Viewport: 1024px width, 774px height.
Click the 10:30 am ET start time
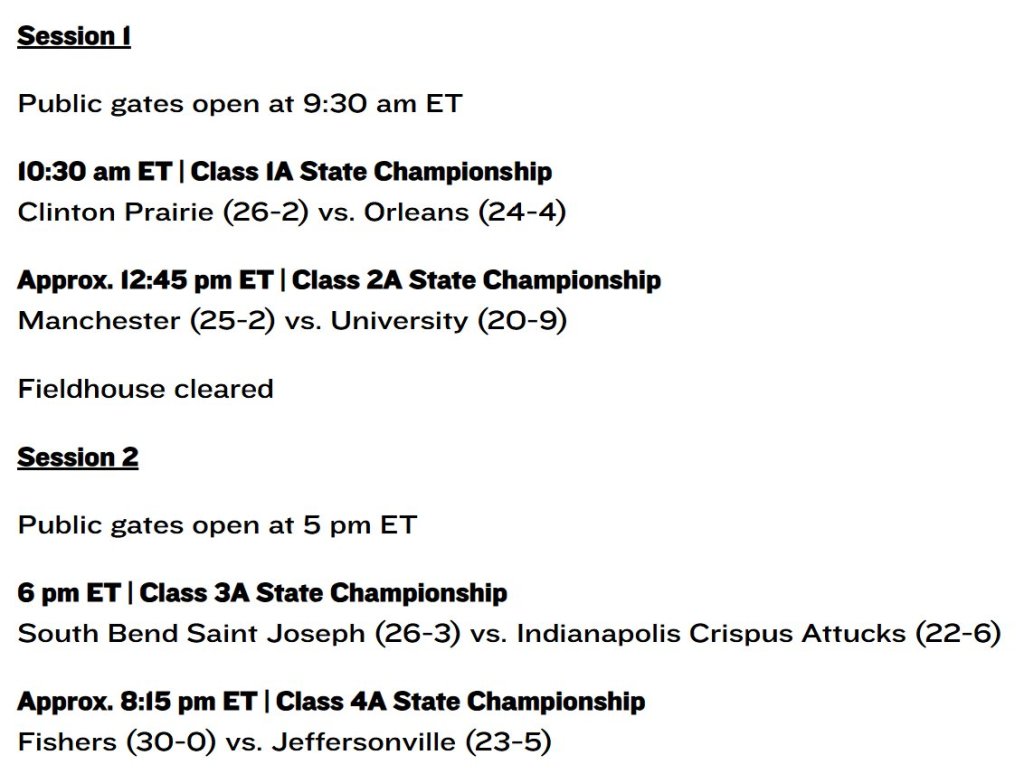pos(95,172)
